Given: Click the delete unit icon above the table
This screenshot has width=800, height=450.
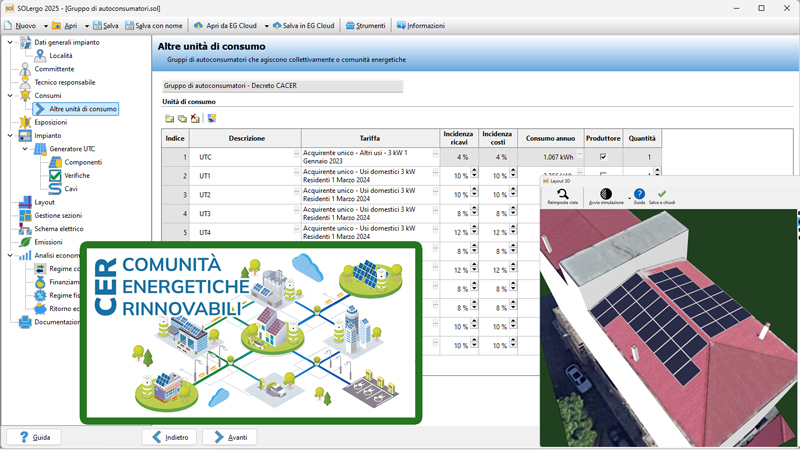Looking at the screenshot, I should 196,119.
